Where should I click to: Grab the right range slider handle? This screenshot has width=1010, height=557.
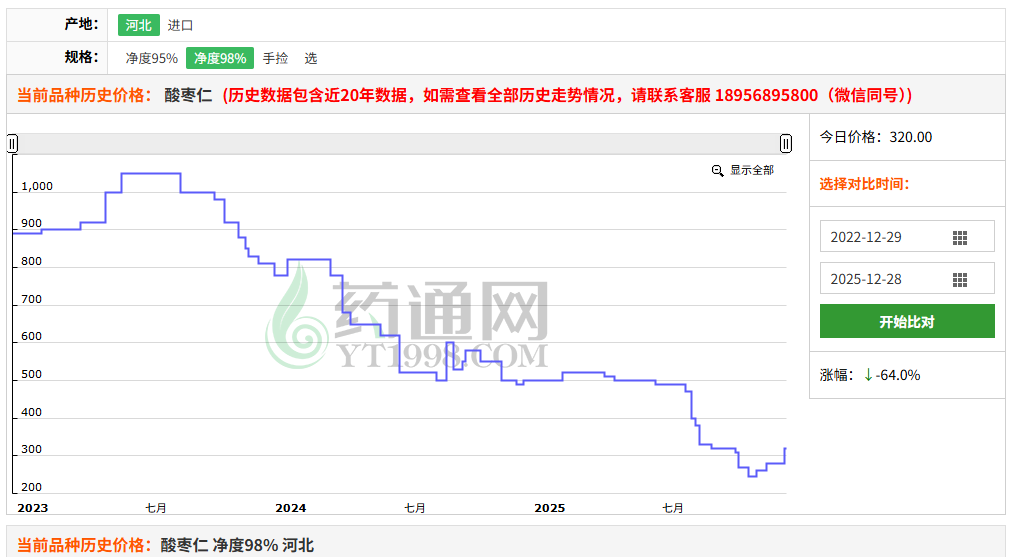786,144
